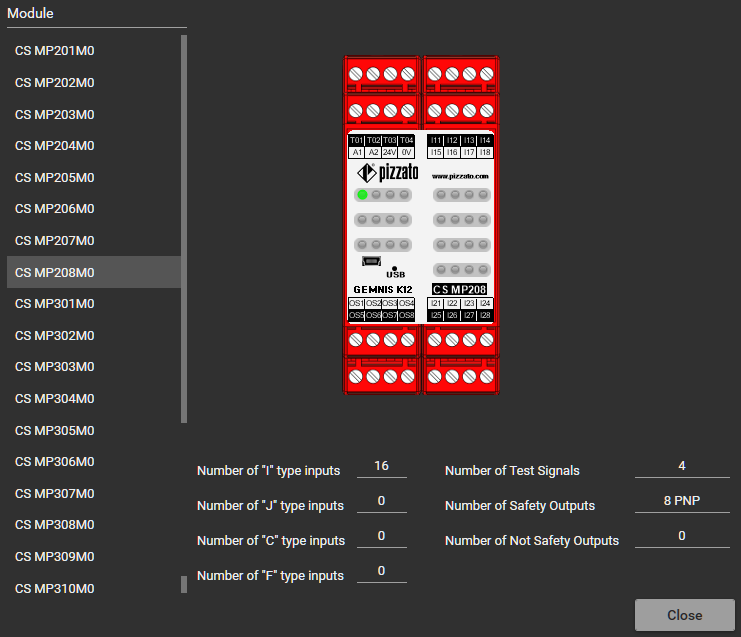
Task: Click the green power LED on the module
Action: 363,194
